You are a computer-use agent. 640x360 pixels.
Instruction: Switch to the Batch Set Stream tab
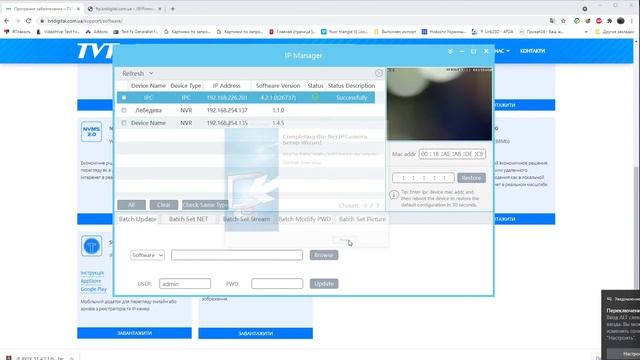coord(247,219)
